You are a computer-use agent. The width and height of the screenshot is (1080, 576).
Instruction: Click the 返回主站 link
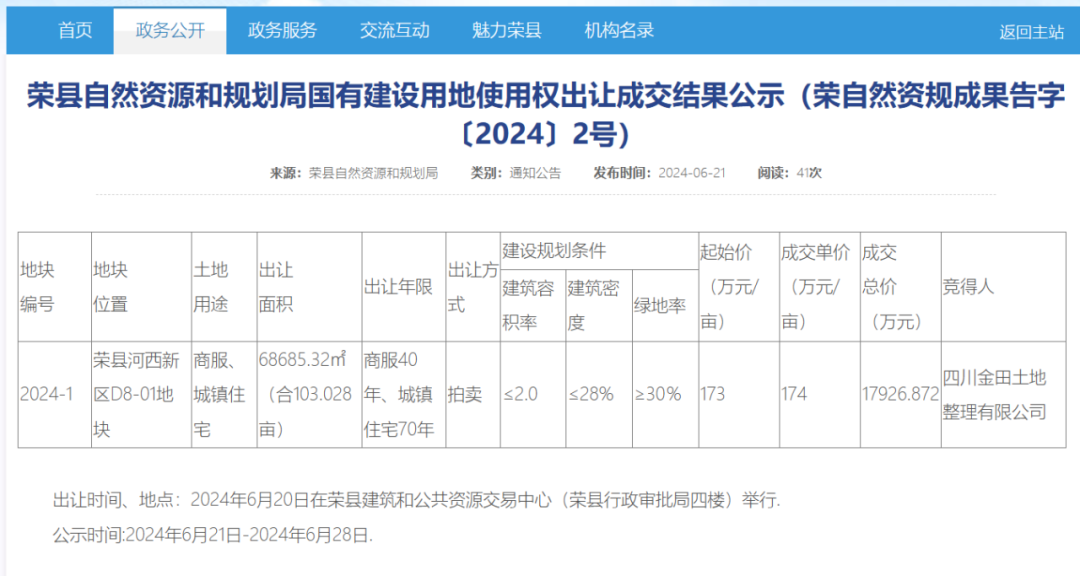(1031, 32)
